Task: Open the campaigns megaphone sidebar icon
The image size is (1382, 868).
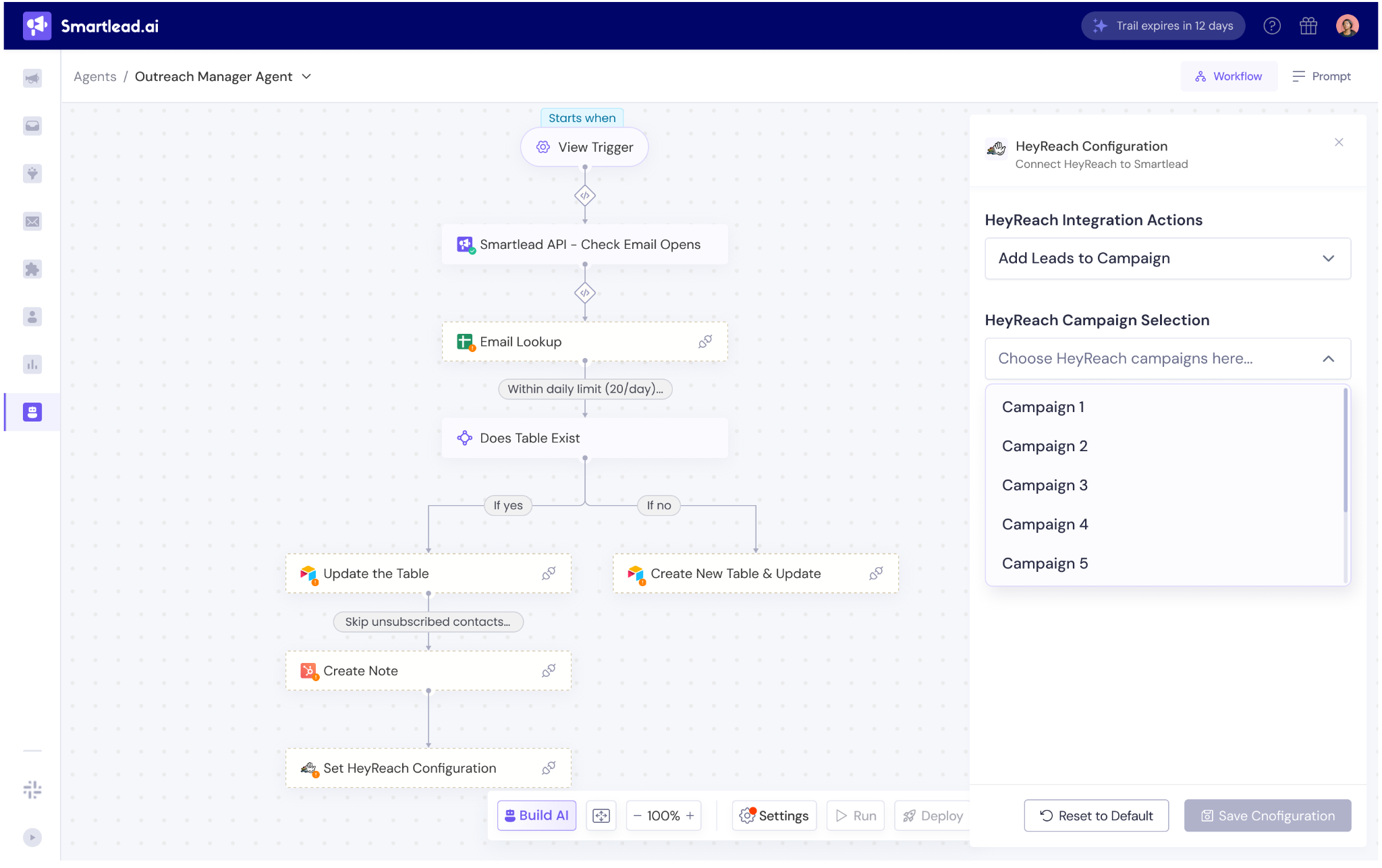Action: pyautogui.click(x=32, y=78)
